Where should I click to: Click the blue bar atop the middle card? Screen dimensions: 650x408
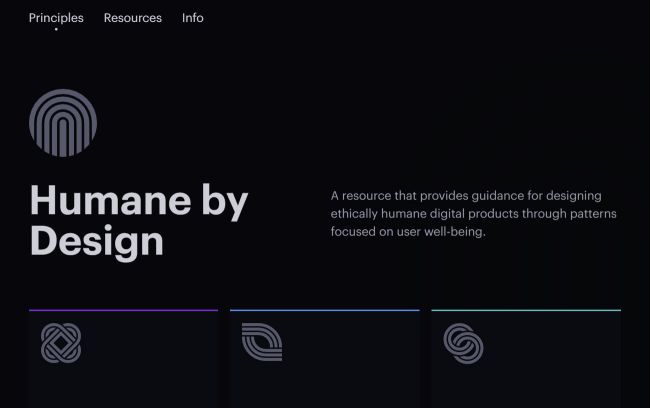[324, 310]
